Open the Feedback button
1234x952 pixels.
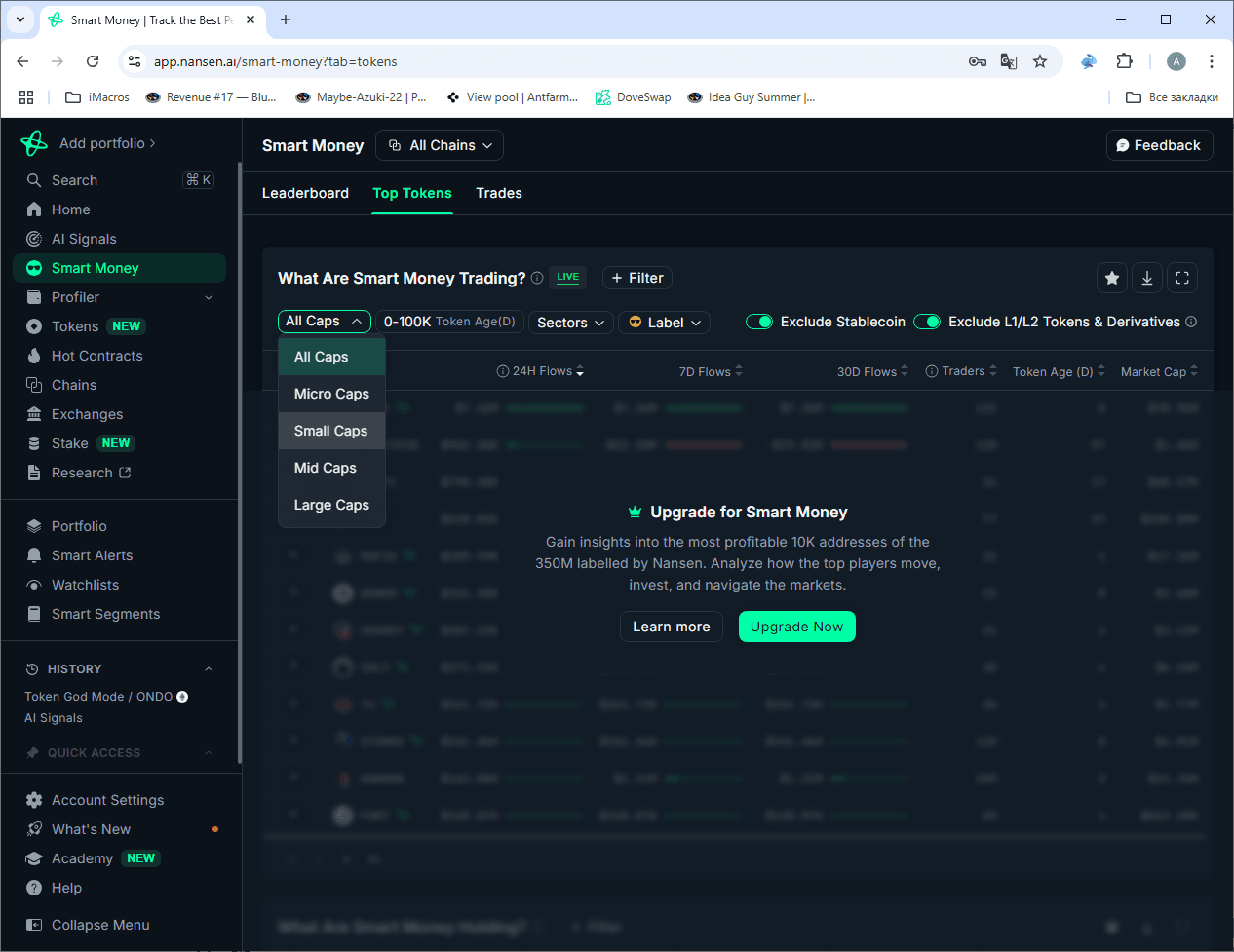[x=1160, y=145]
